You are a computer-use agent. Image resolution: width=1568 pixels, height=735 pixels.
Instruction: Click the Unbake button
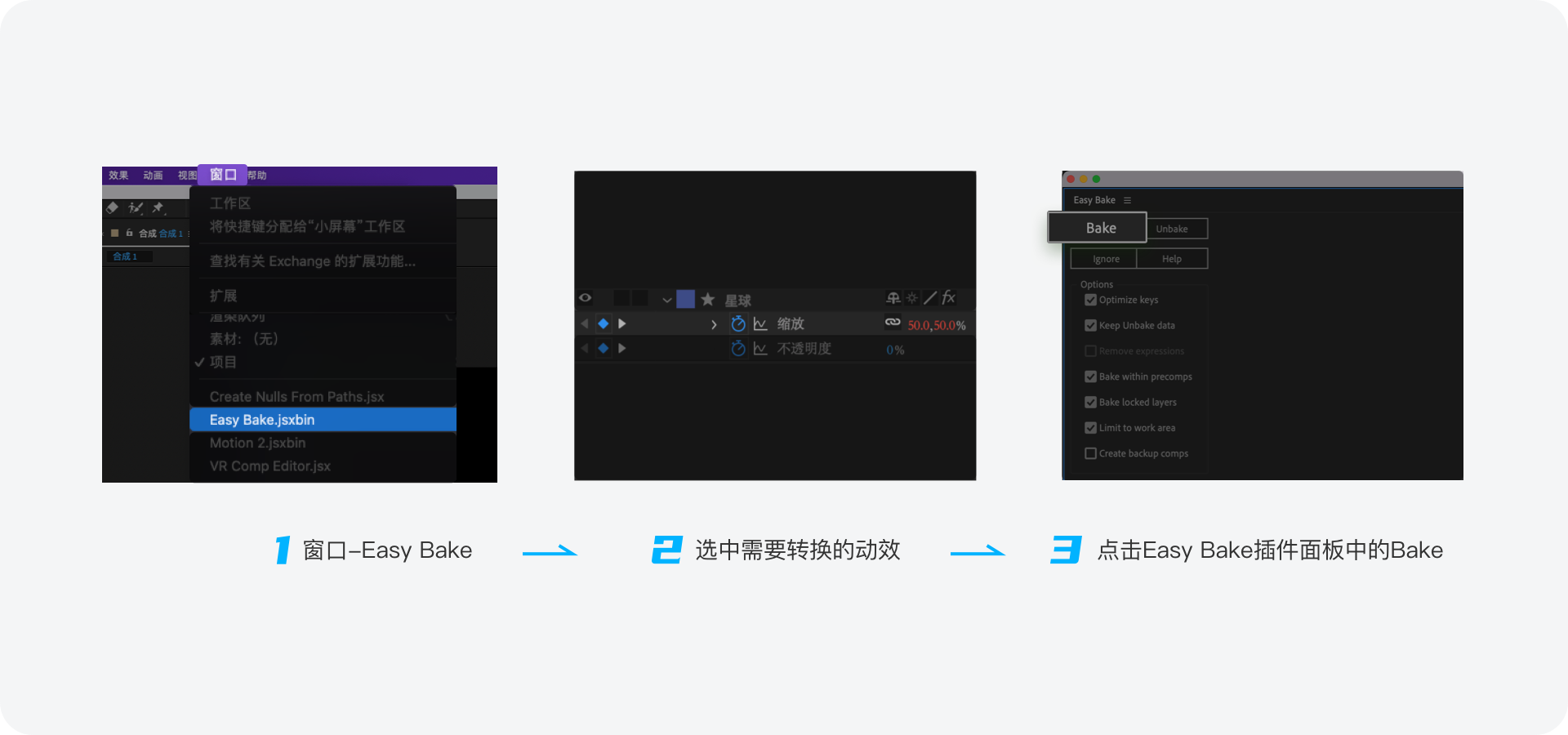coord(1176,229)
